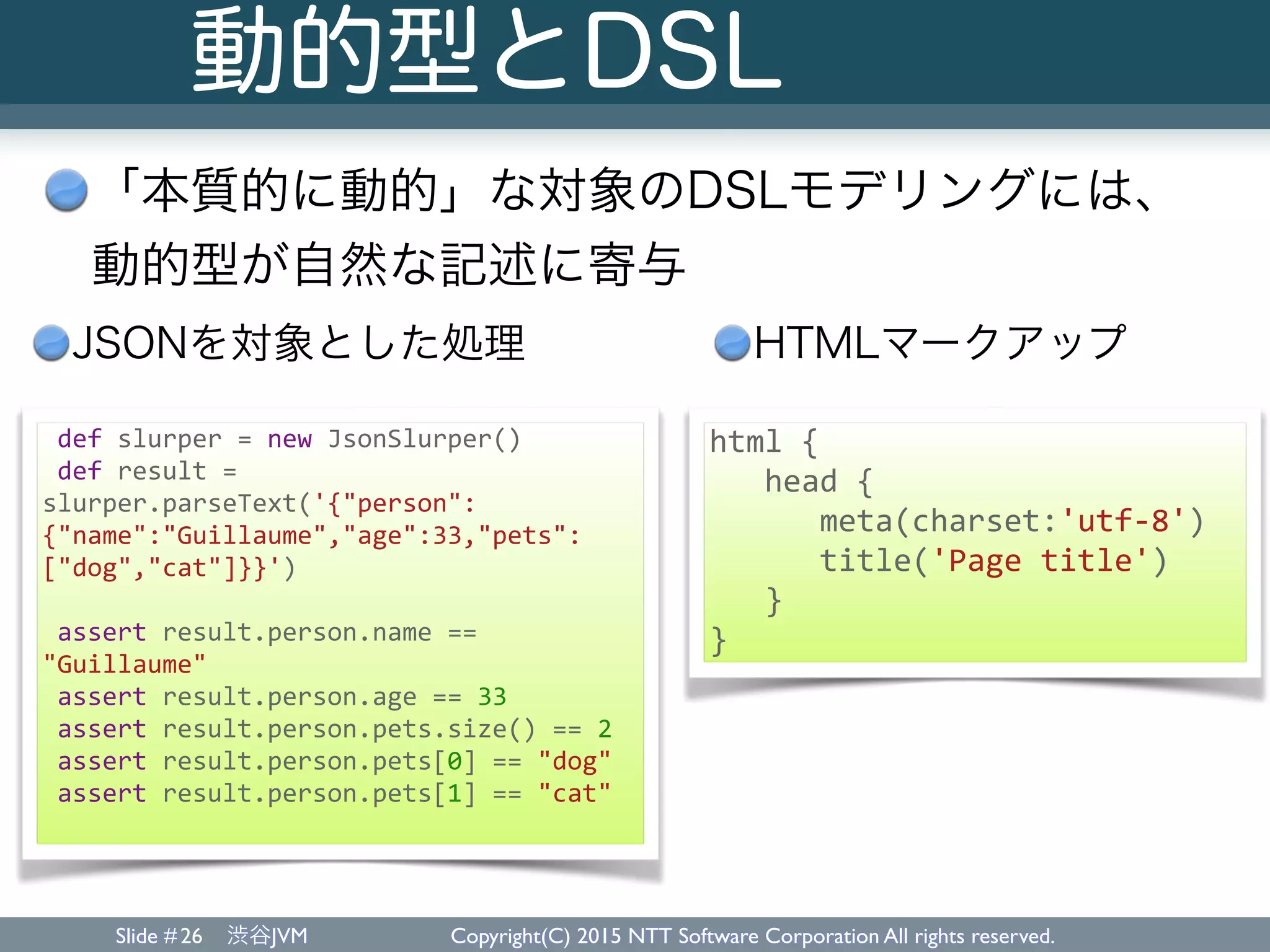Click the closing brace of the html block
1270x952 pixels.
(x=718, y=641)
